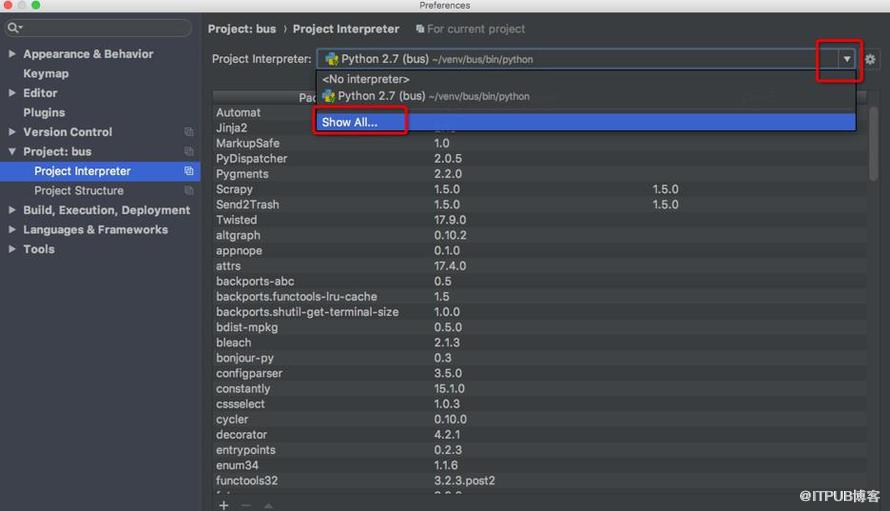Screen dimensions: 890x511
Task: Select the Jinja2 package row
Action: pyautogui.click(x=539, y=128)
